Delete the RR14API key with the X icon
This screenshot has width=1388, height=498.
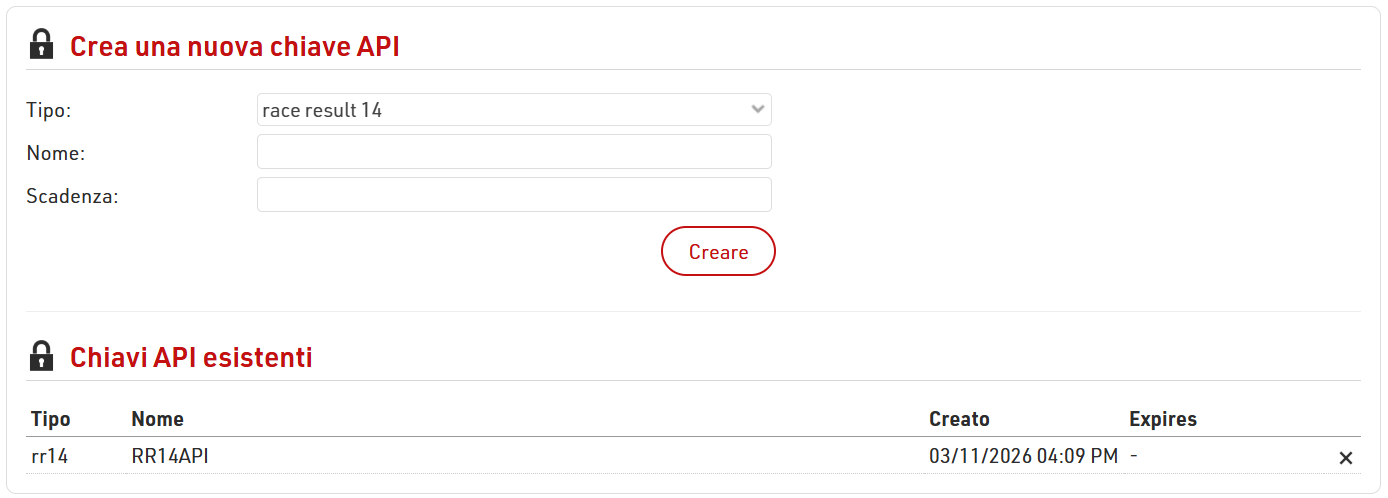click(1345, 458)
